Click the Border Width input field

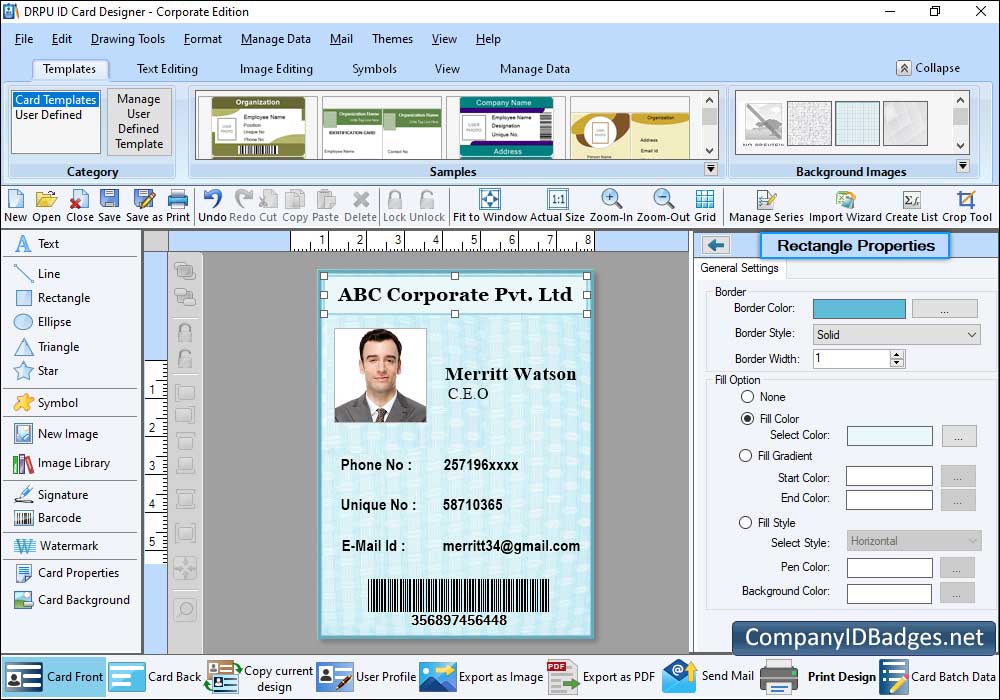(852, 358)
